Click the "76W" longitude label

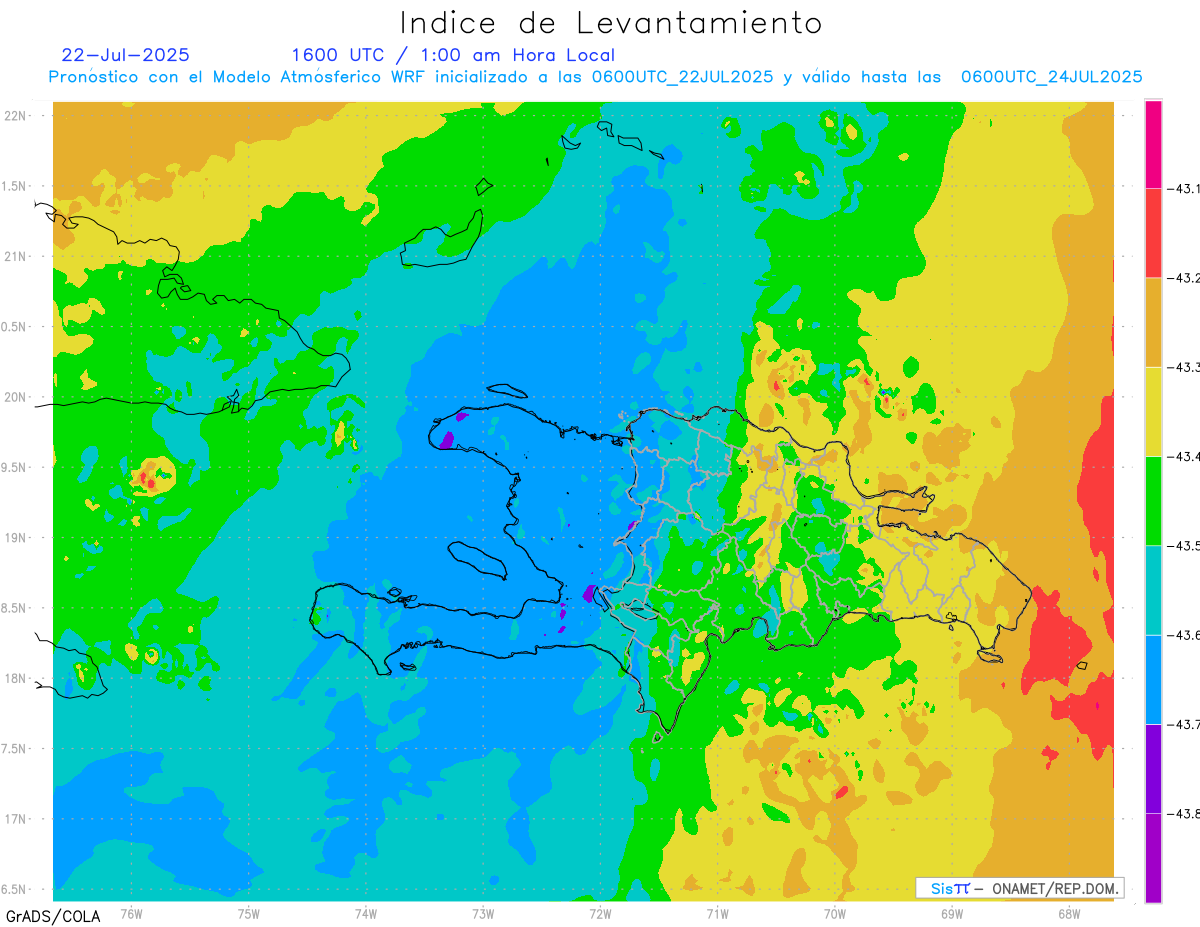pos(131,913)
